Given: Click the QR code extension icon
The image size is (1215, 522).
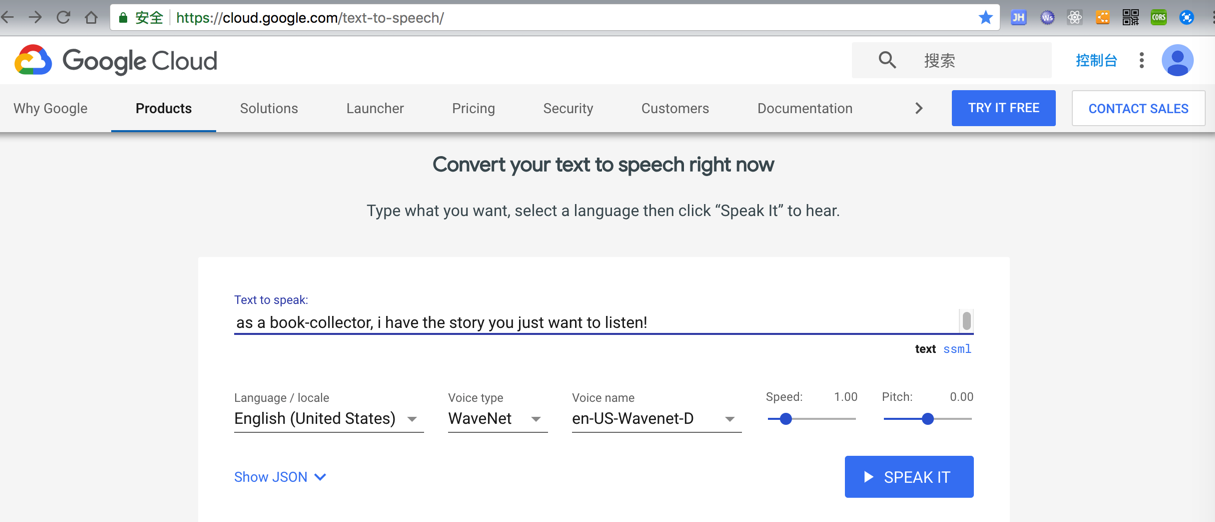Looking at the screenshot, I should click(1130, 17).
